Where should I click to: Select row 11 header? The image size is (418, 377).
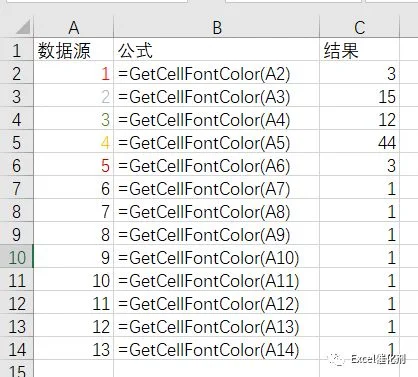(x=17, y=279)
